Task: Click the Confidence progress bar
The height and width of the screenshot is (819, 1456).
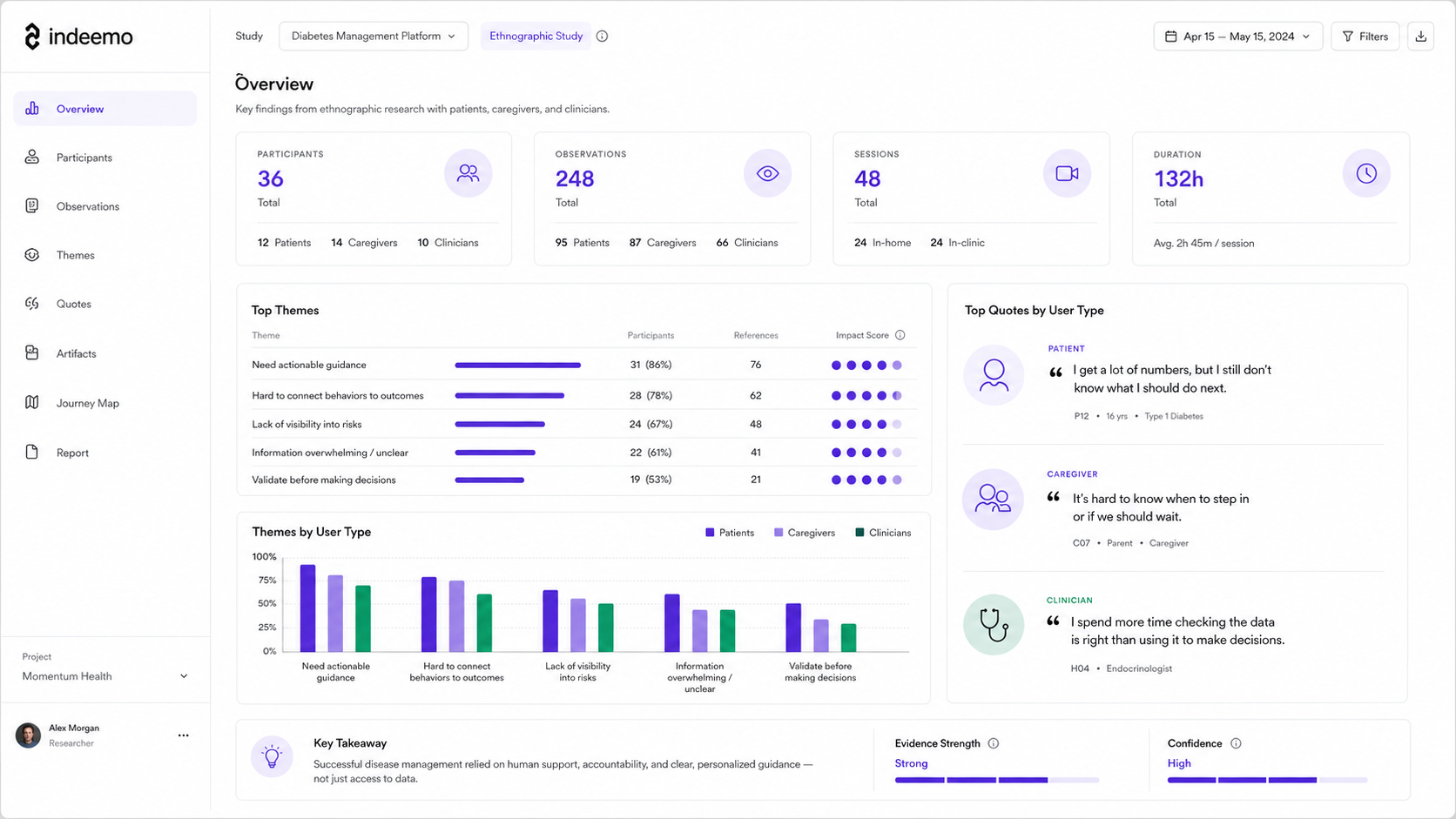Action: [1267, 780]
